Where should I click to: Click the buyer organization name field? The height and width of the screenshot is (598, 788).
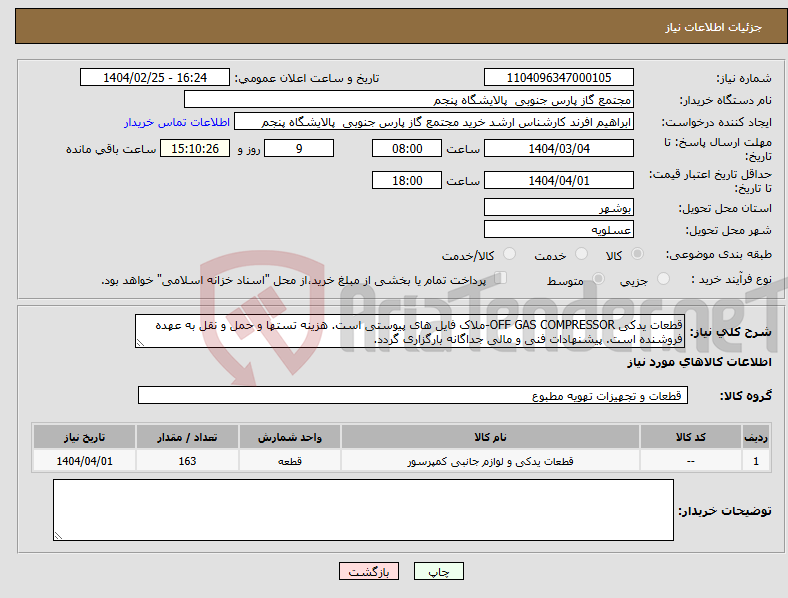pos(409,99)
